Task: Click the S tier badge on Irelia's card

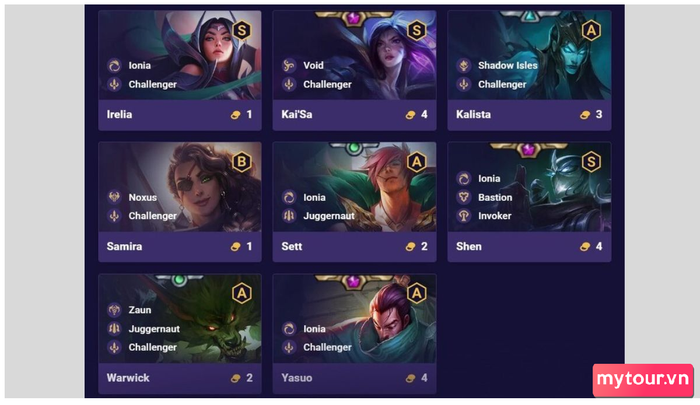Action: click(x=242, y=30)
